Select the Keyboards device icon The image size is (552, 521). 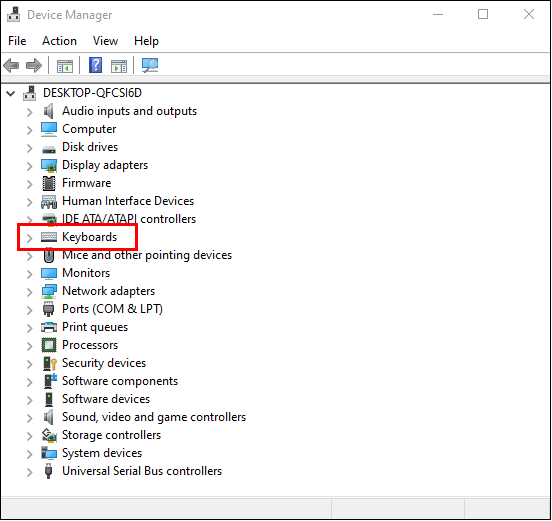[x=49, y=237]
